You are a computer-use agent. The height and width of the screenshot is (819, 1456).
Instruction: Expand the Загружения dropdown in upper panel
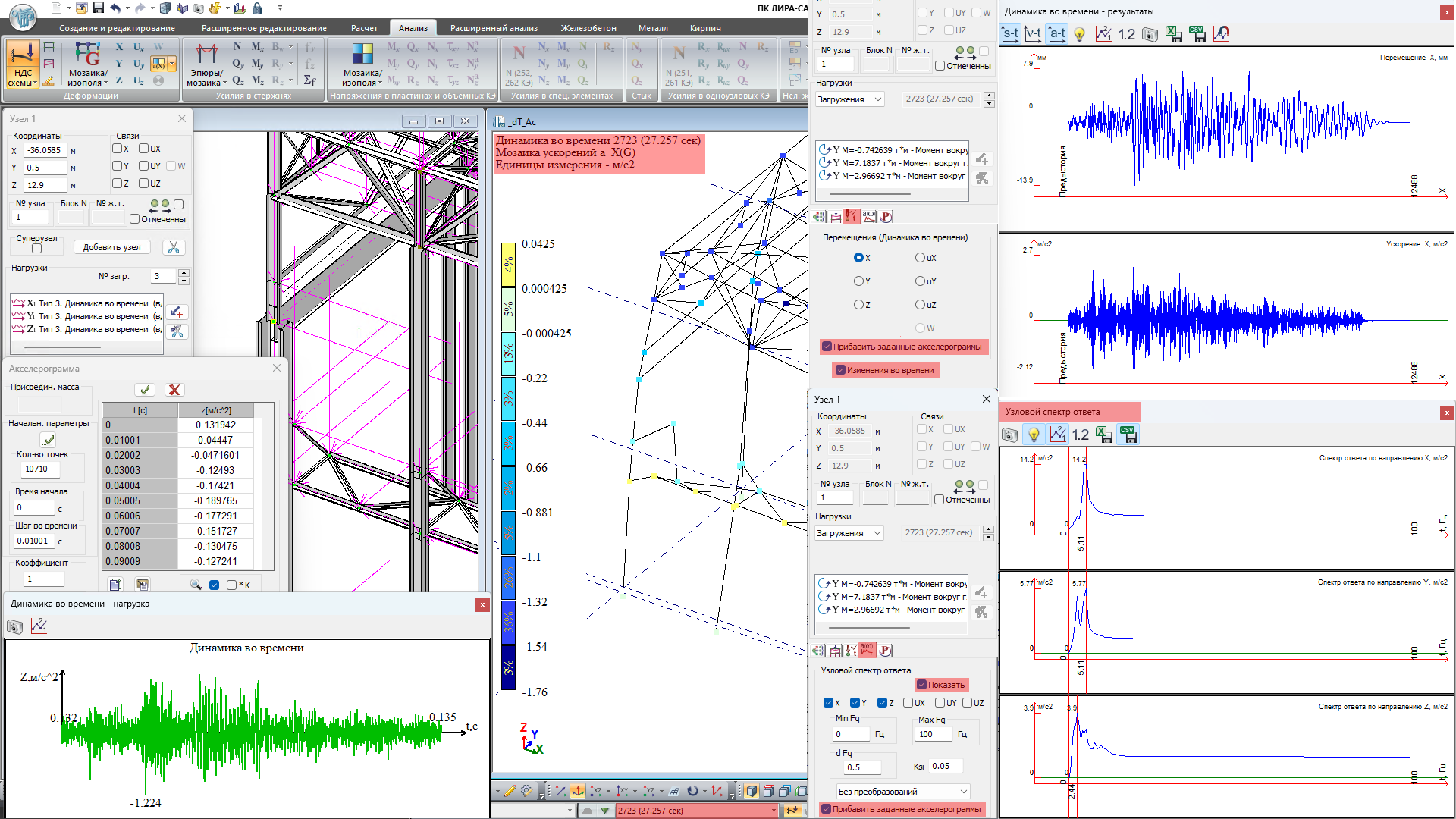(x=849, y=99)
